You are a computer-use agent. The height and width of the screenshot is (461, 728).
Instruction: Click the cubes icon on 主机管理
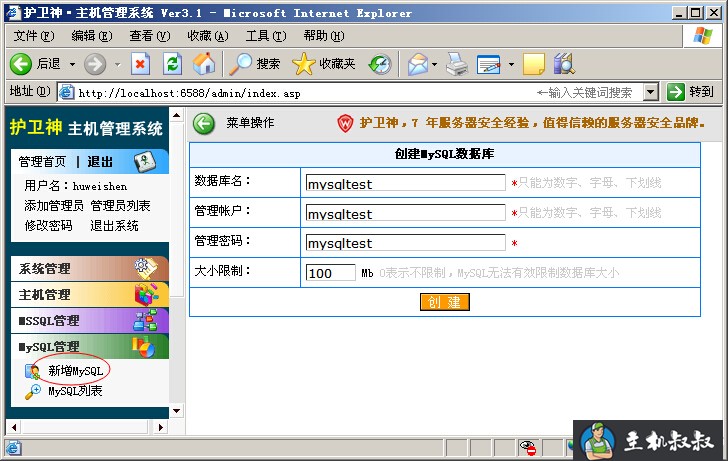(x=146, y=294)
